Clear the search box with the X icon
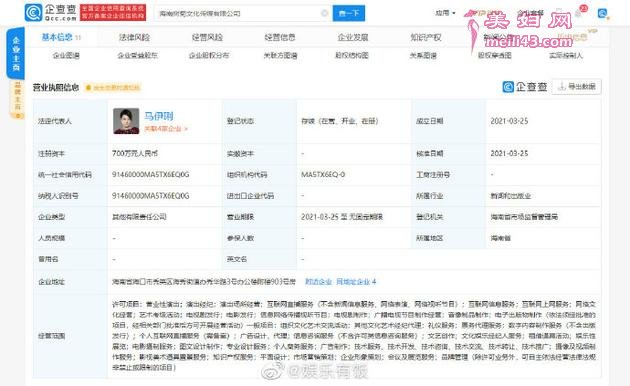 click(325, 13)
